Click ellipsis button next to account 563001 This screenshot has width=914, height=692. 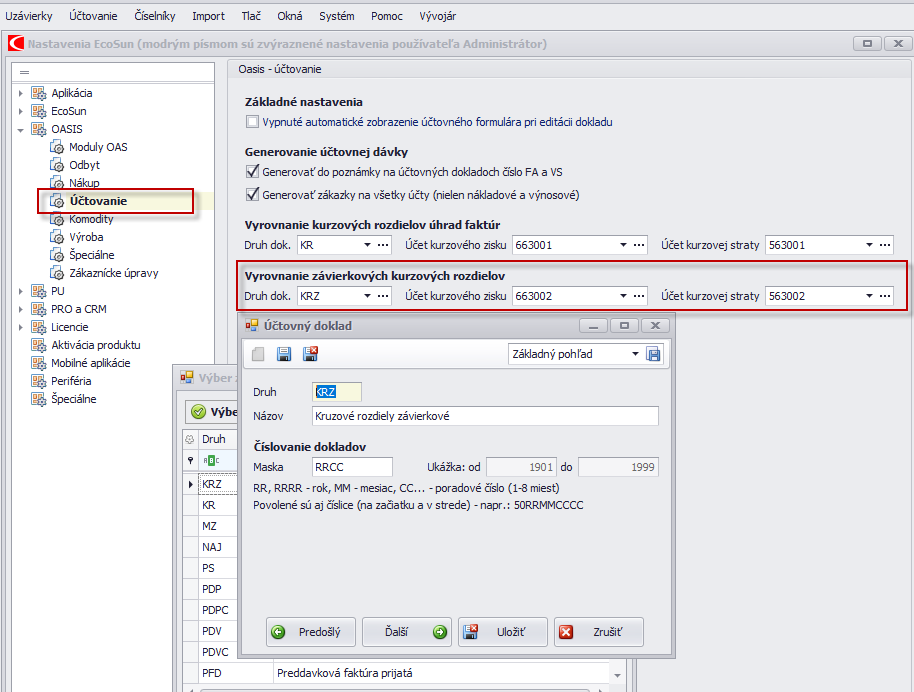[883, 244]
